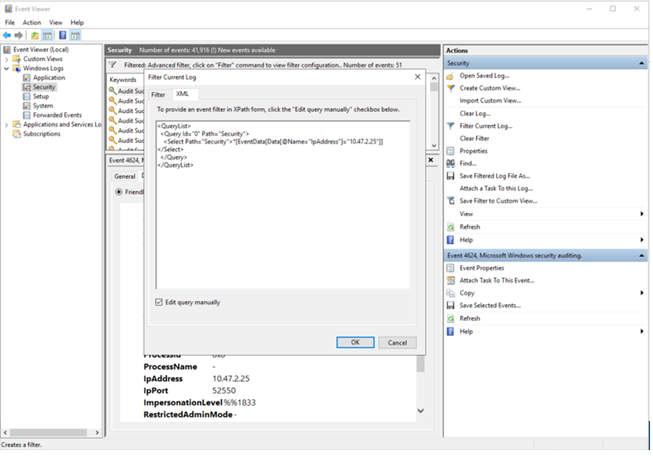Open the File menu

coord(10,22)
